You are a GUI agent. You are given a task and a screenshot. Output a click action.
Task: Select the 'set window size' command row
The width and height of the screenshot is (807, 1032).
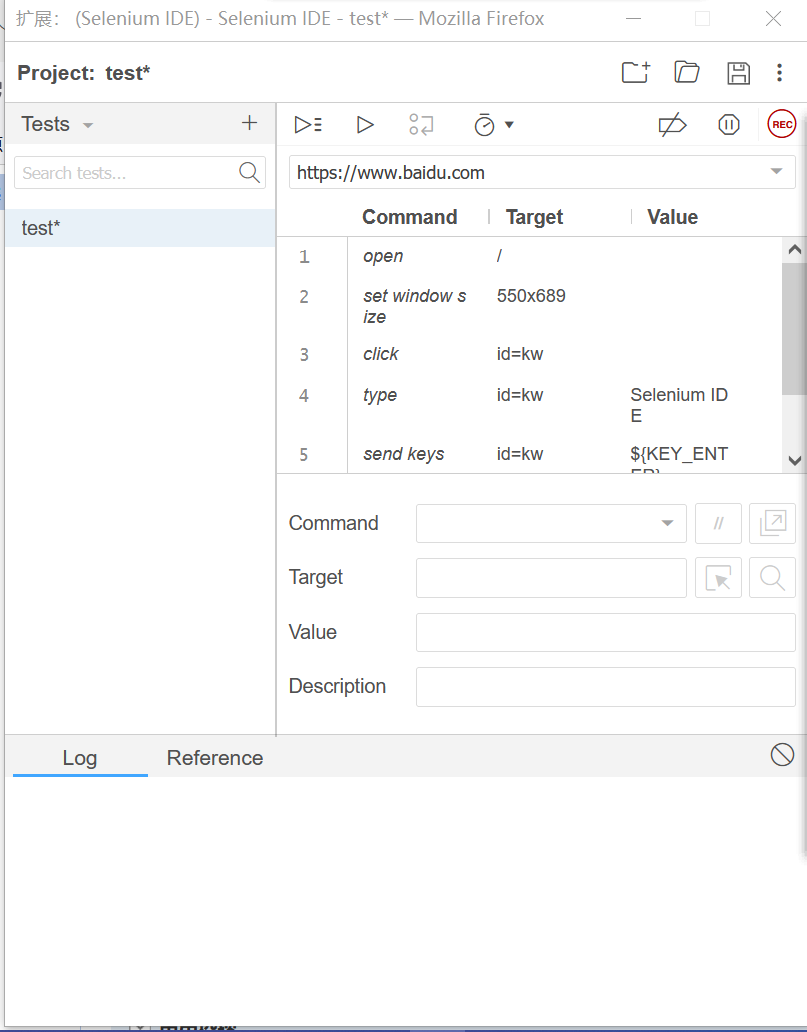coord(529,306)
